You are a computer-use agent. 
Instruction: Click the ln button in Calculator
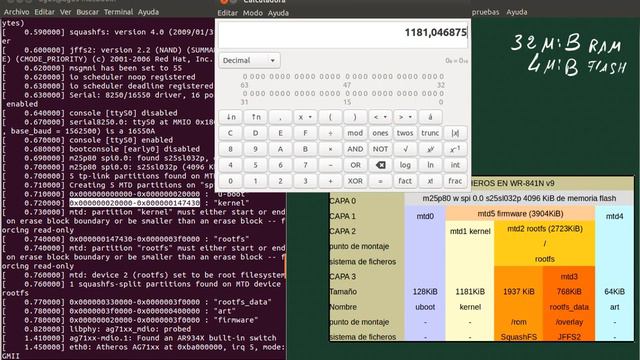coord(430,165)
